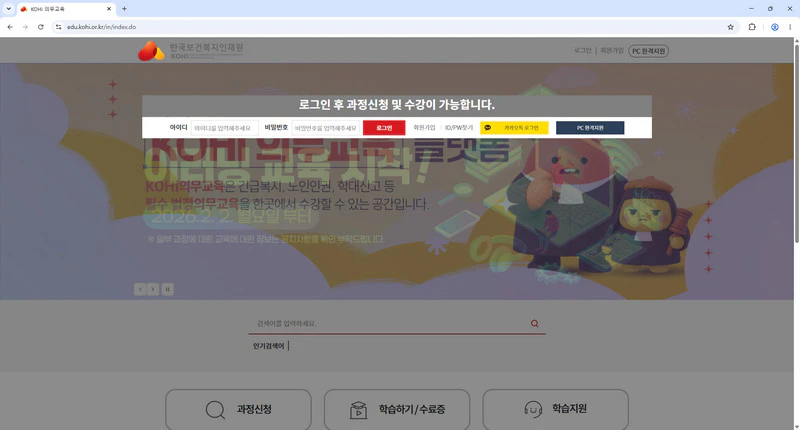This screenshot has height=430, width=800.
Task: Close the KOHI 의무교육 tab
Action: pyautogui.click(x=109, y=9)
